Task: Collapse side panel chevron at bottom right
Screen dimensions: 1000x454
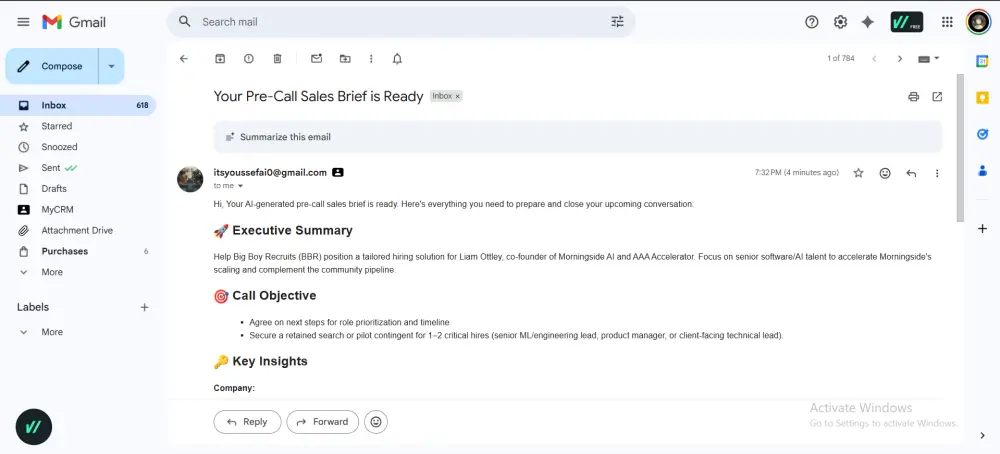Action: [x=982, y=436]
